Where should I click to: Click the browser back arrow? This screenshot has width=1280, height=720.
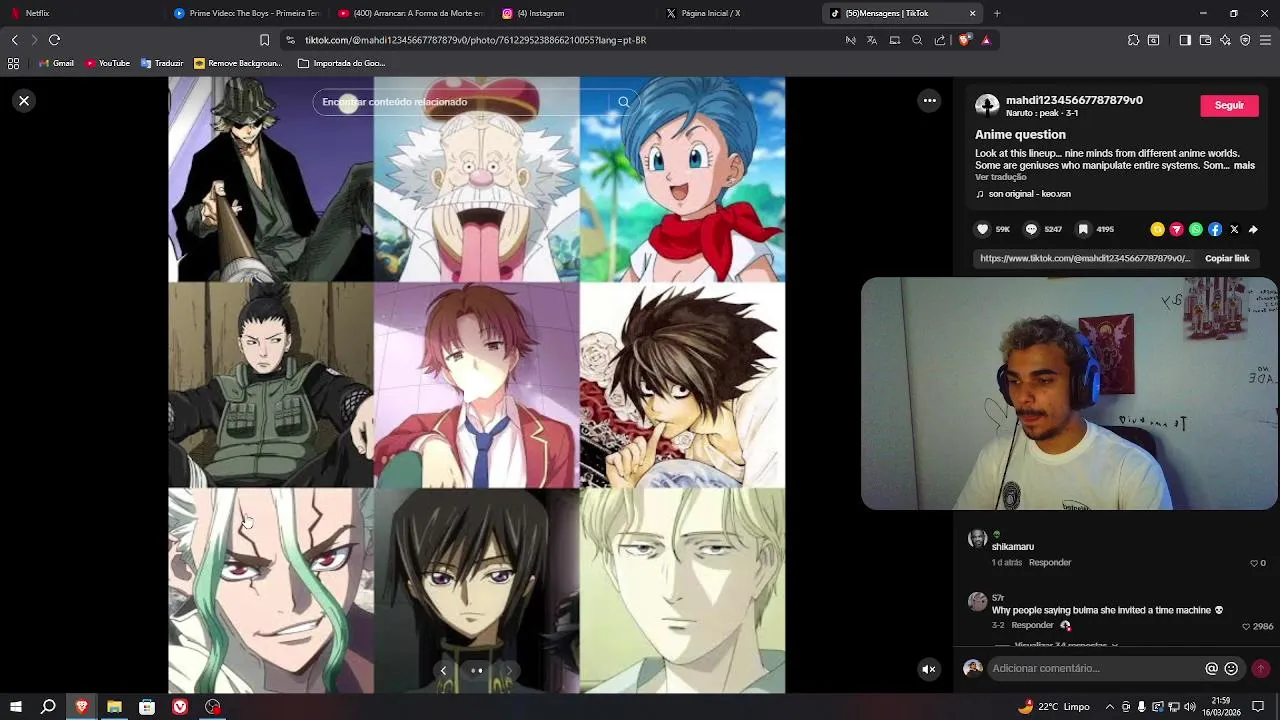click(x=14, y=40)
